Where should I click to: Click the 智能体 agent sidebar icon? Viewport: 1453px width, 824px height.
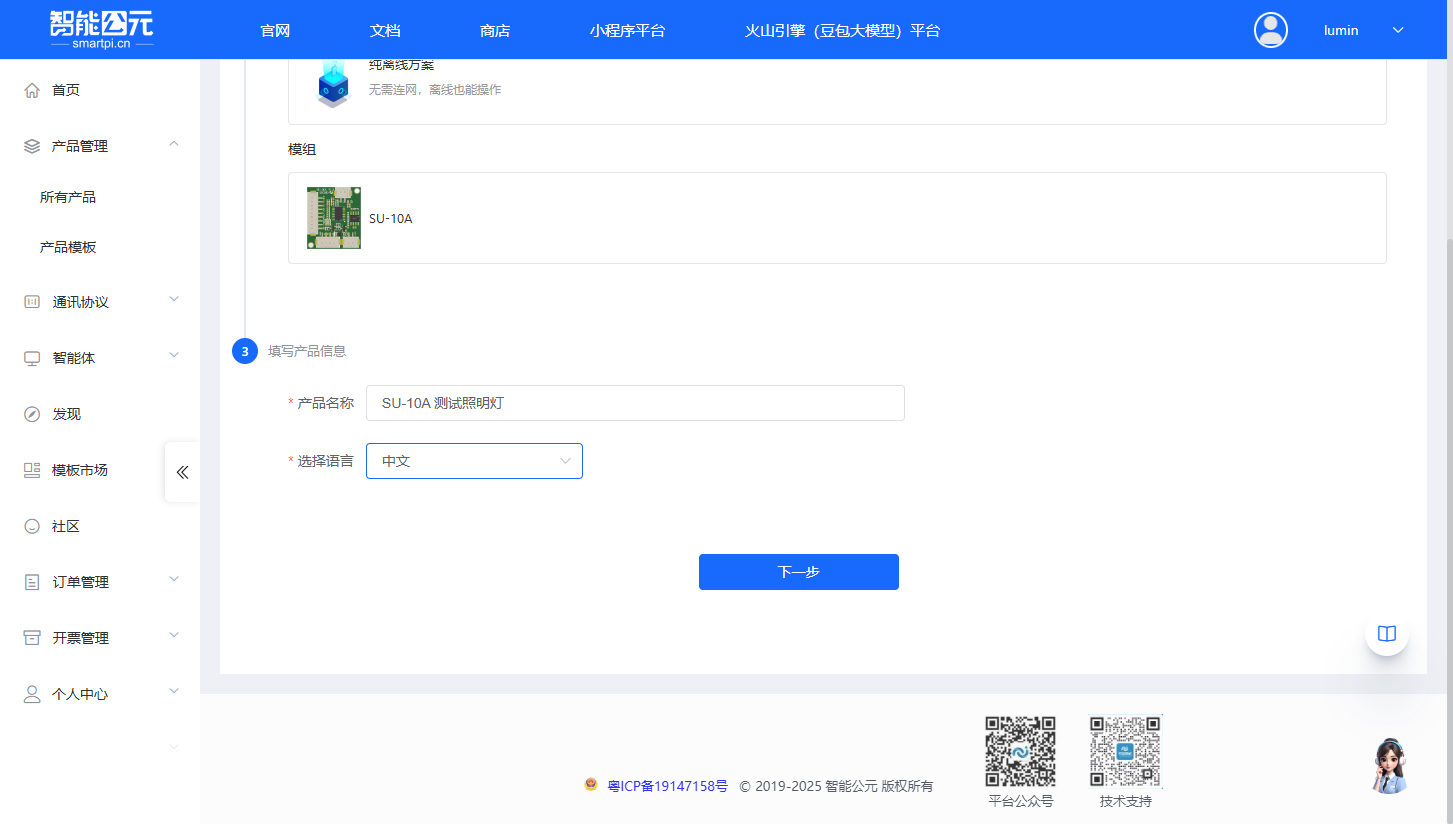pyautogui.click(x=31, y=357)
